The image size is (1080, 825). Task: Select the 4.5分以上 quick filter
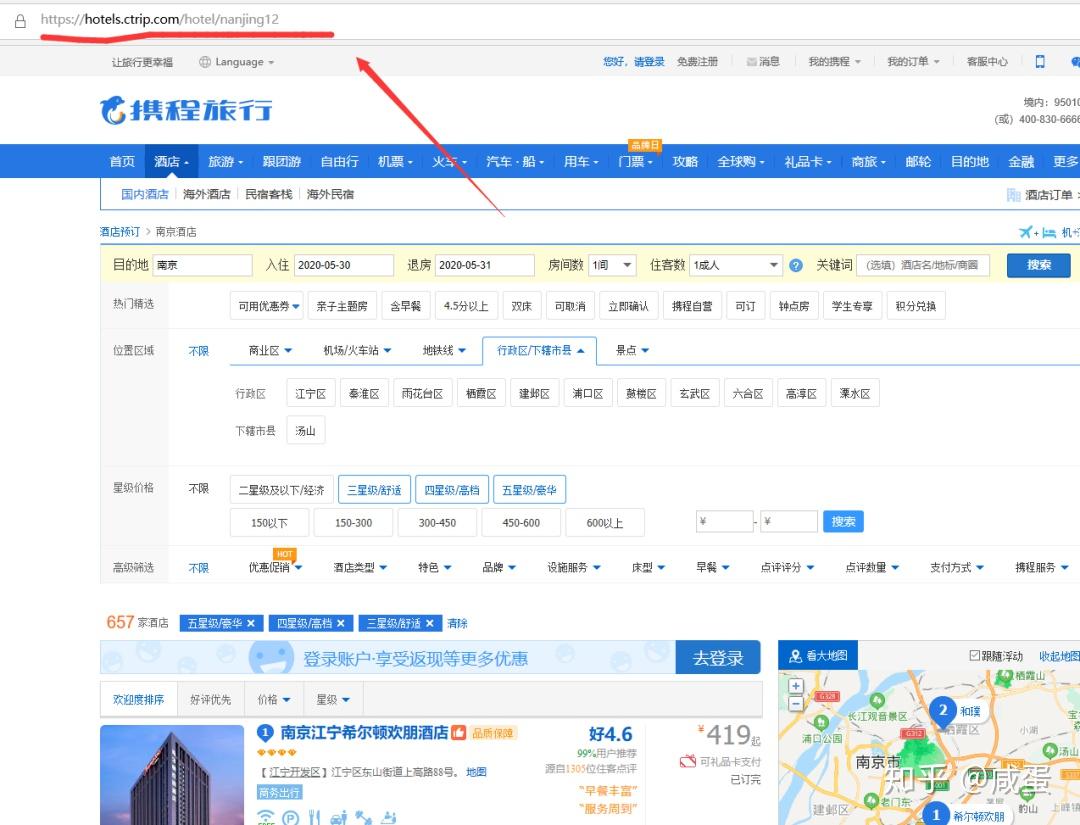pos(466,306)
